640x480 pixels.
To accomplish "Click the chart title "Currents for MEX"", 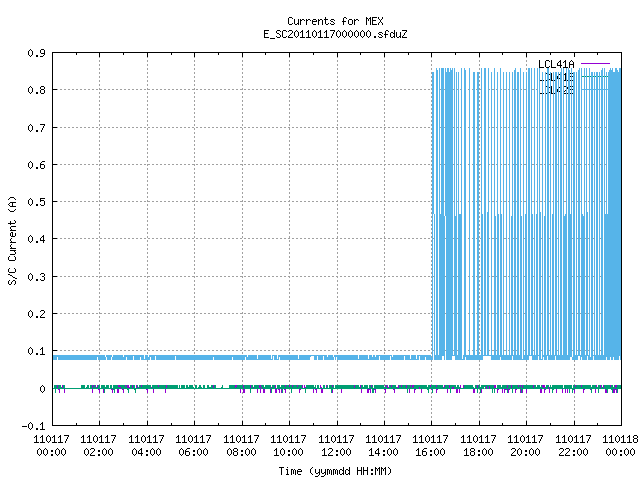I will pyautogui.click(x=335, y=21).
